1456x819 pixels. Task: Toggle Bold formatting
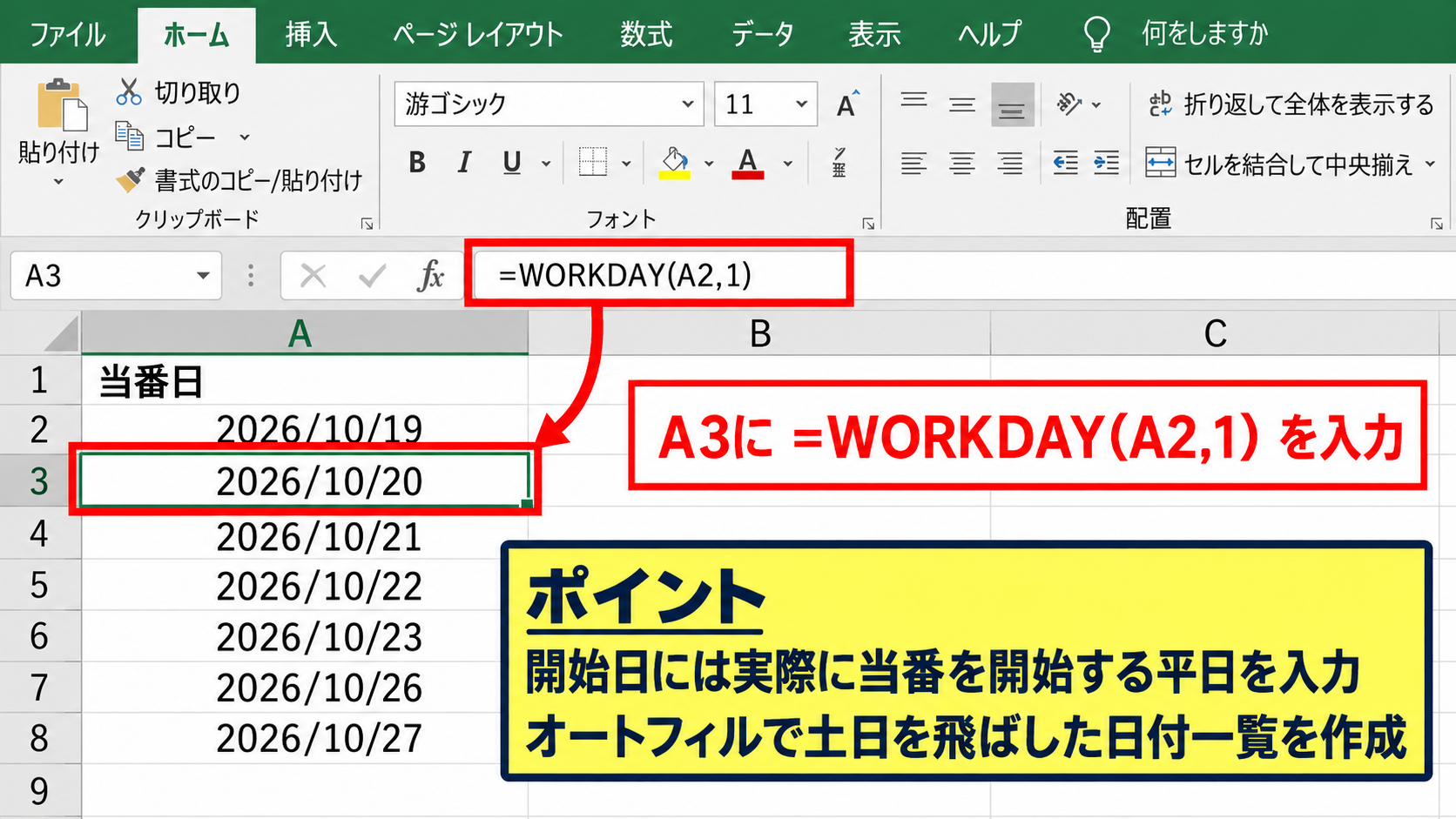pos(417,163)
